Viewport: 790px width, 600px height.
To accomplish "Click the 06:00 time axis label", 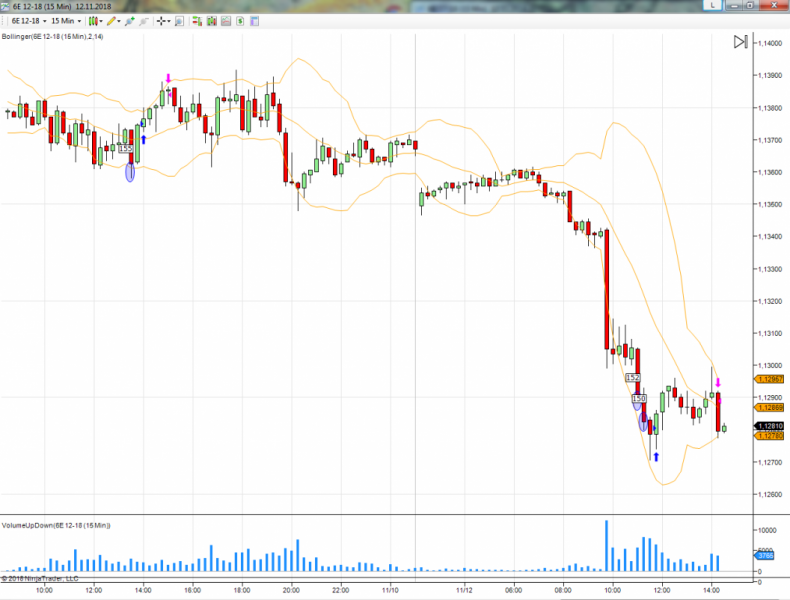I will tap(513, 590).
